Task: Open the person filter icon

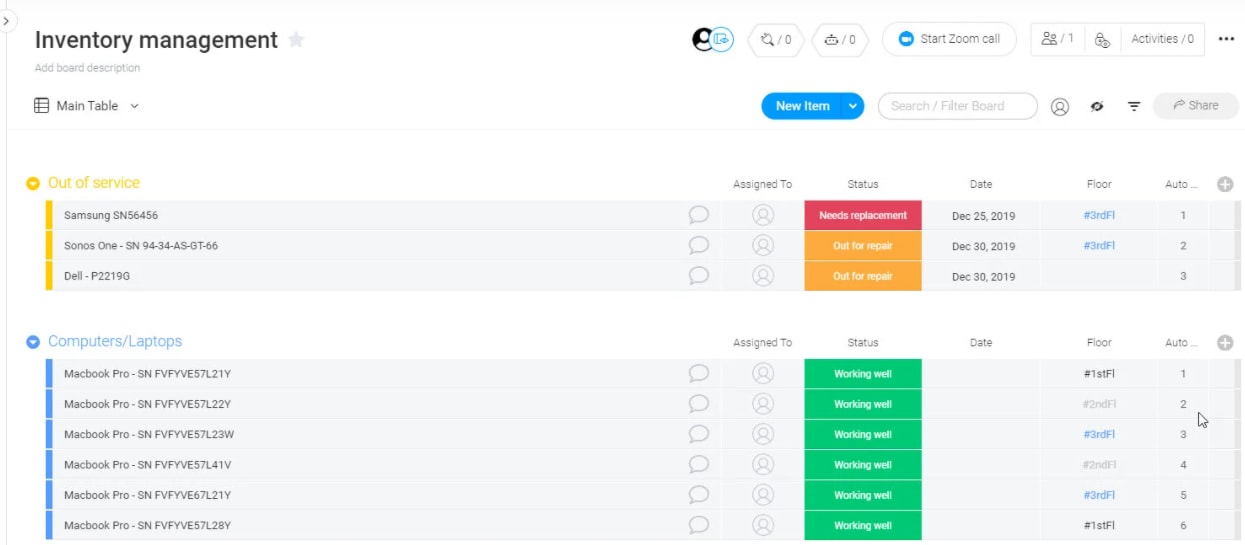Action: (1060, 106)
